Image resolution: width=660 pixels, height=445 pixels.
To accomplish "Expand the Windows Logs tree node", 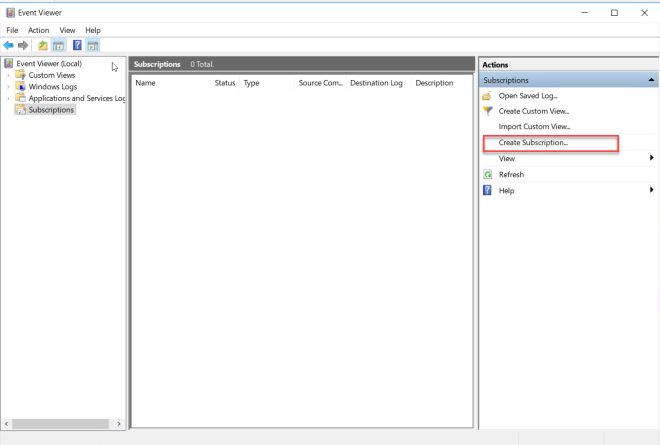I will click(8, 87).
